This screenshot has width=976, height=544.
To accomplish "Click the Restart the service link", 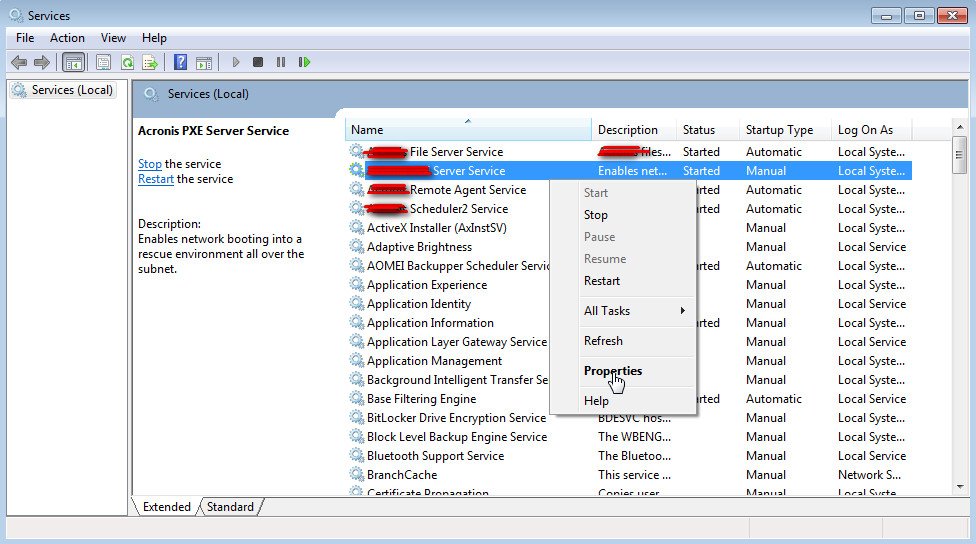I will click(x=155, y=179).
